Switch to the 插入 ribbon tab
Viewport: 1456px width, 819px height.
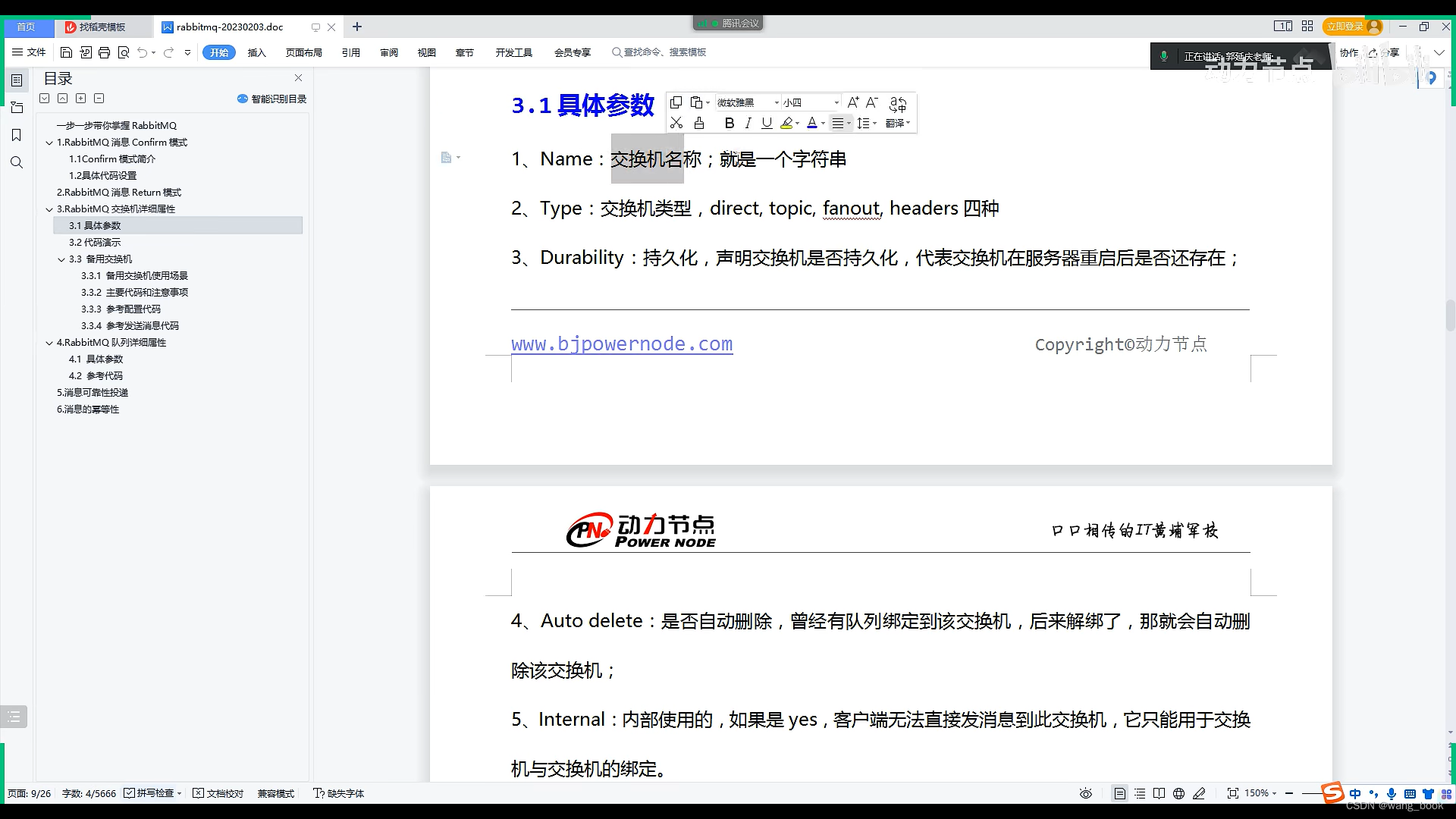(257, 52)
